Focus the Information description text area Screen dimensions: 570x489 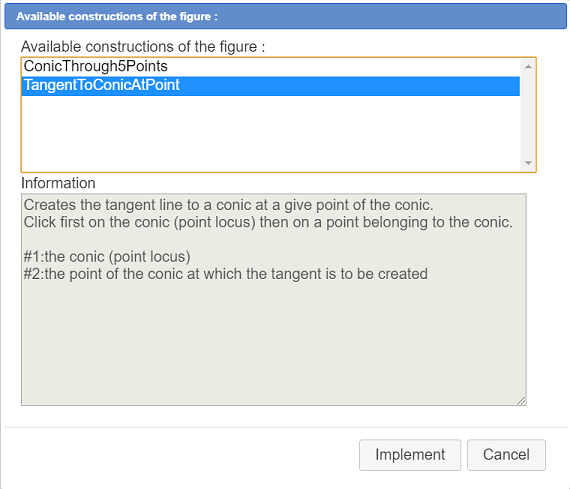273,300
